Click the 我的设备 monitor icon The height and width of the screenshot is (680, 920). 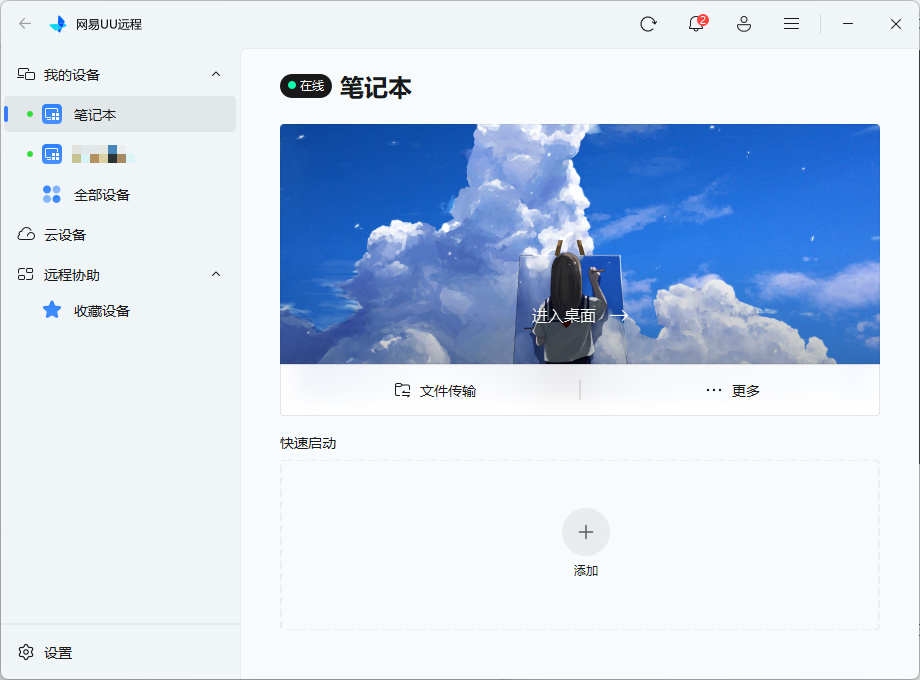(26, 74)
